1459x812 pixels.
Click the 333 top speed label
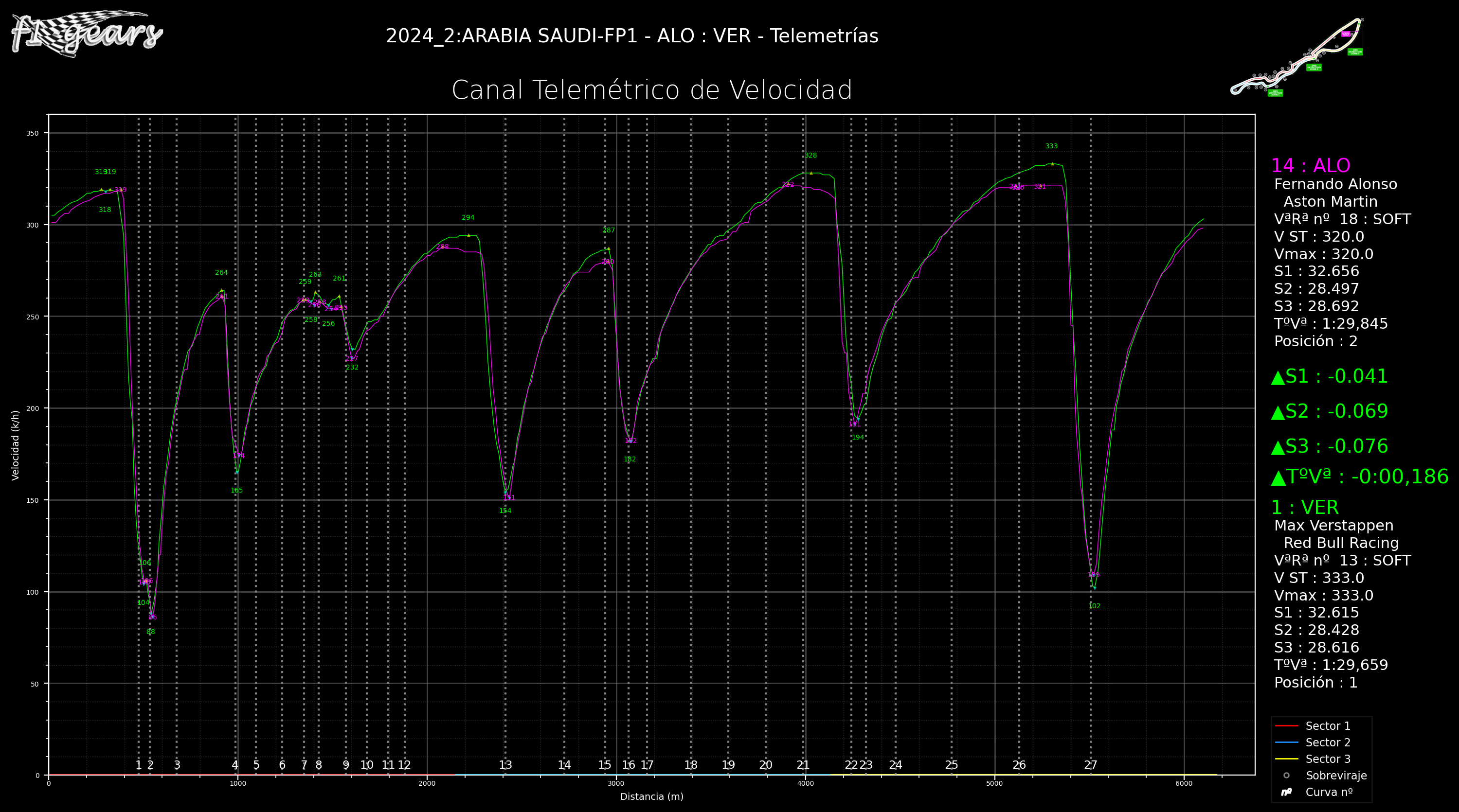coord(1051,146)
